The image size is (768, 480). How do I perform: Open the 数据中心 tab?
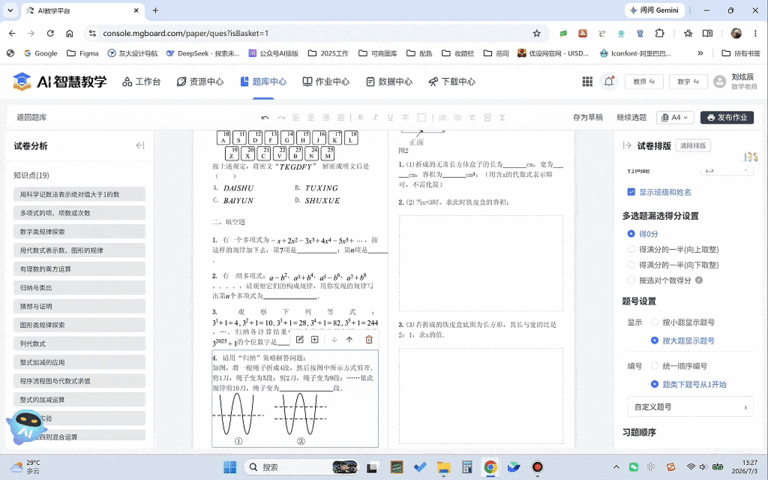click(389, 81)
